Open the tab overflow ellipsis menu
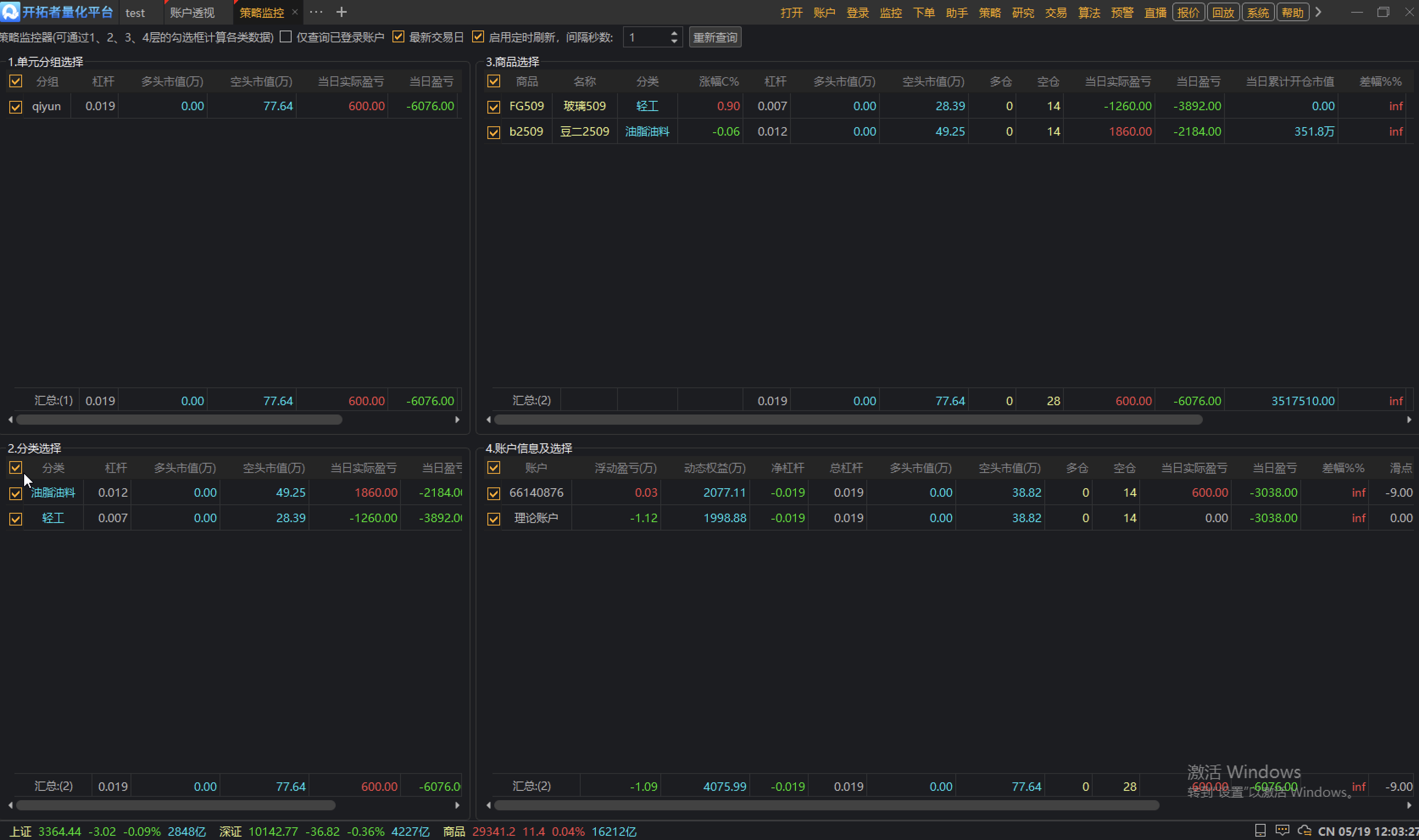 pos(316,12)
